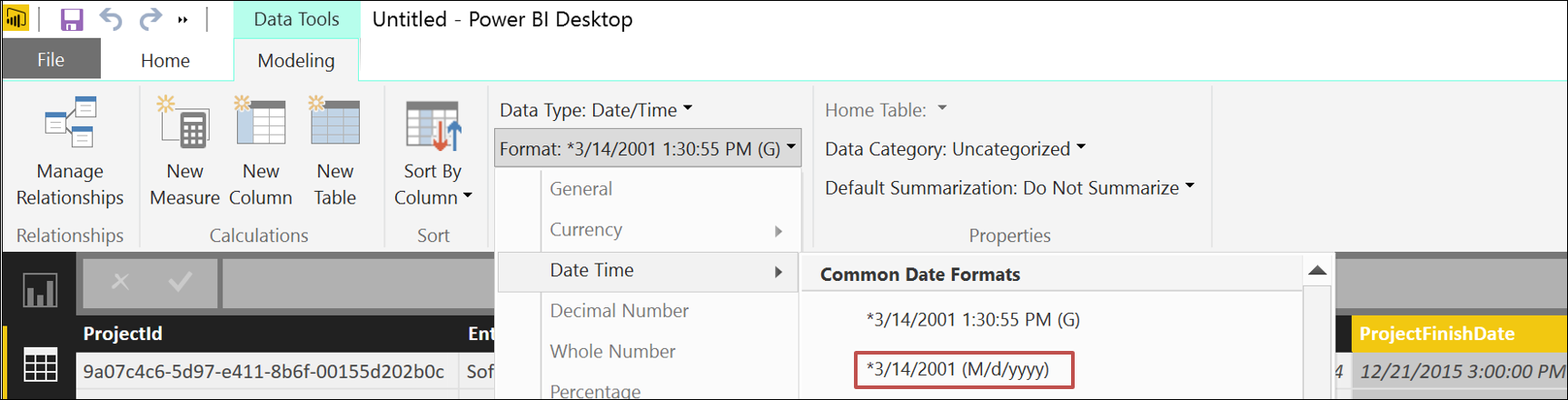The width and height of the screenshot is (1568, 400).
Task: Expand Data Category: Uncategorized dropdown
Action: 955,149
